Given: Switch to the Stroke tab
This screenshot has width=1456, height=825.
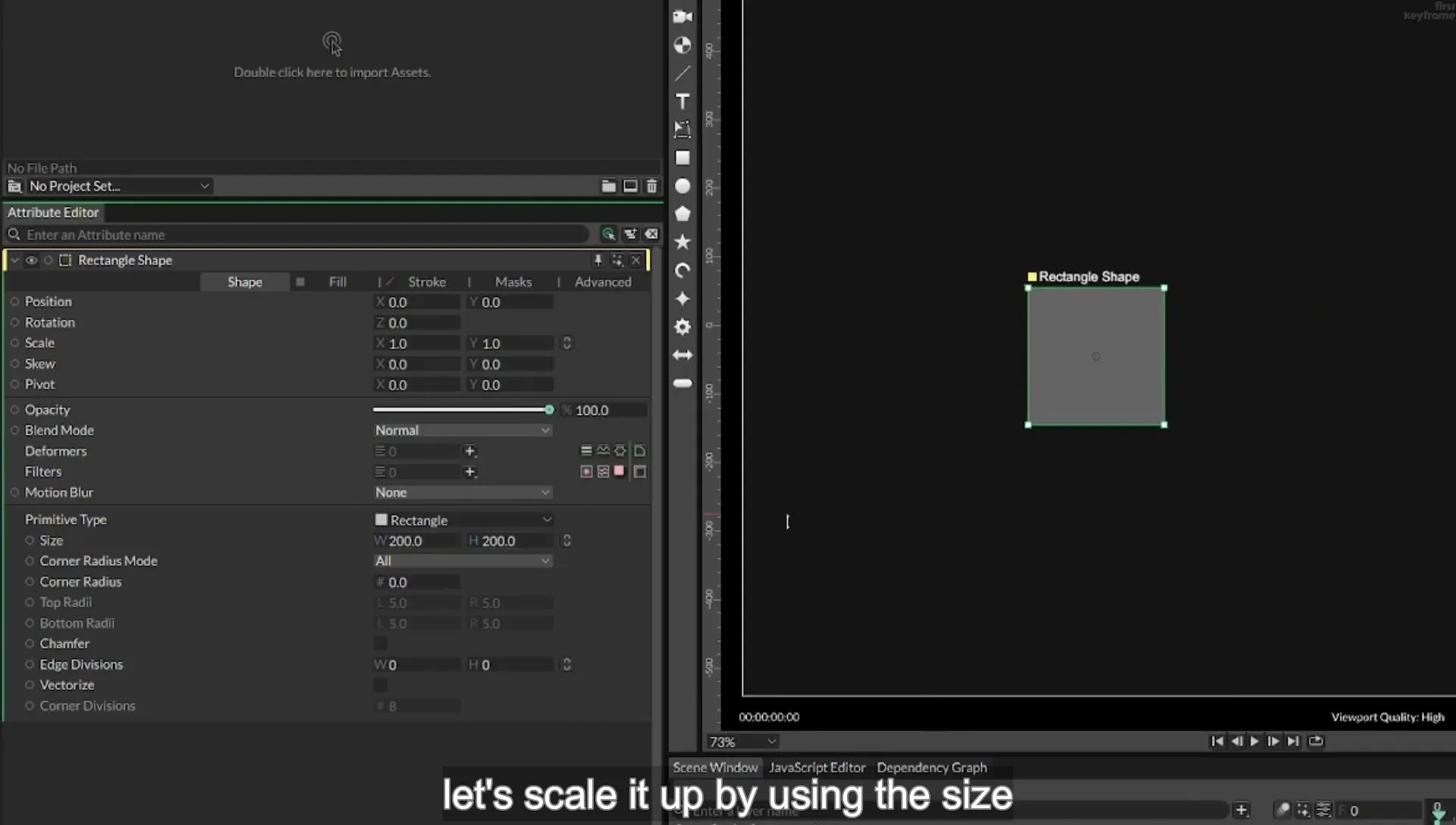Looking at the screenshot, I should tap(427, 282).
